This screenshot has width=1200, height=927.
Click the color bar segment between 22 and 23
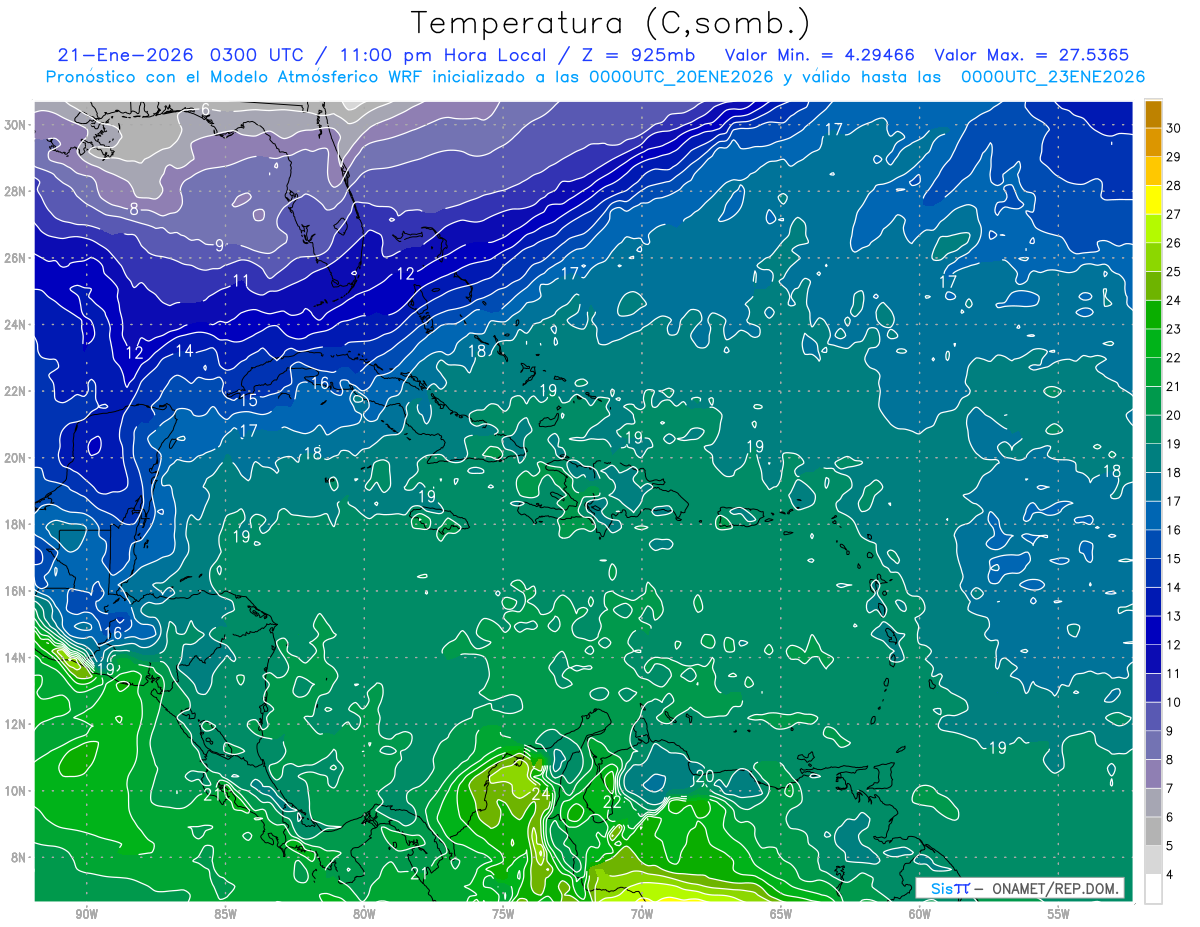point(1153,344)
